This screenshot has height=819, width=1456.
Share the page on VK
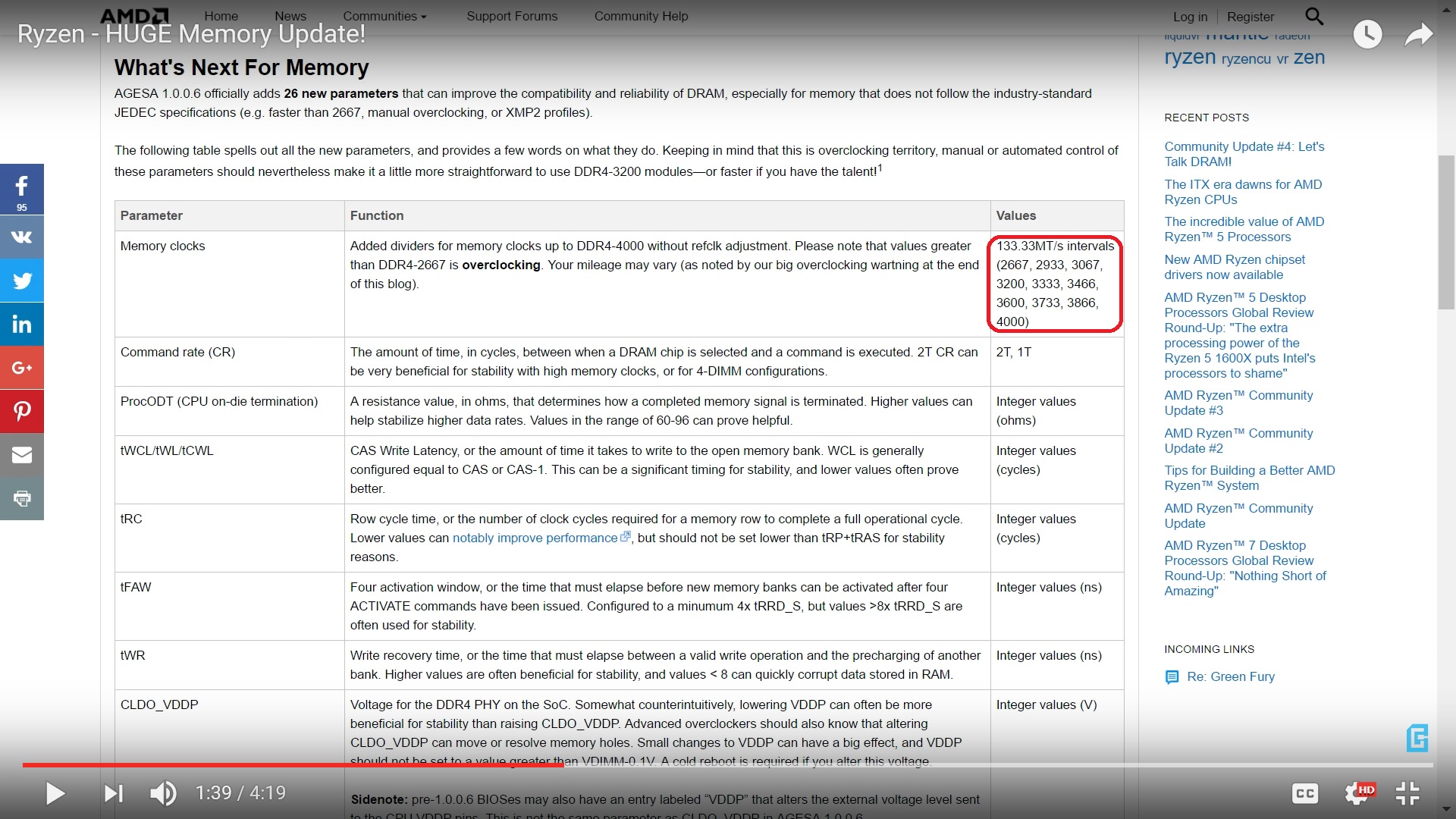(x=22, y=237)
